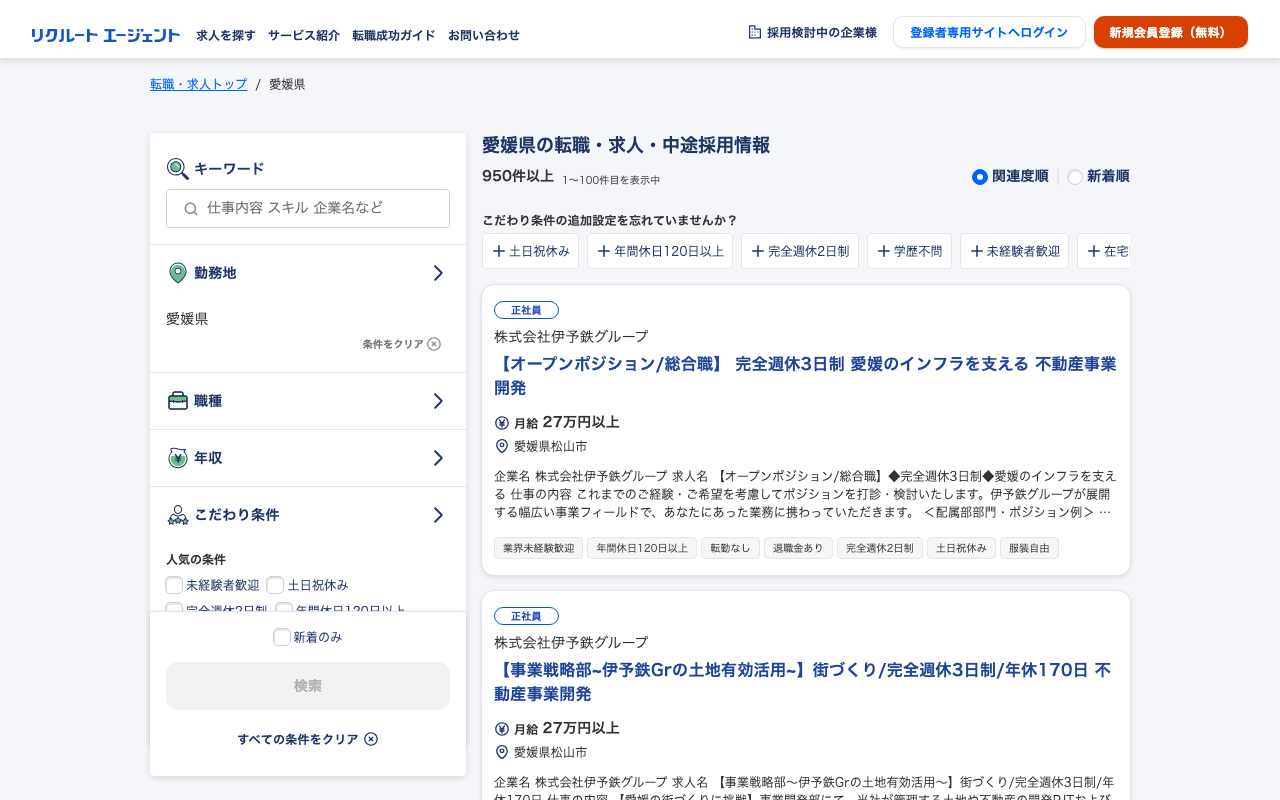
Task: Click the plus icon on 年間休日120日以上 suggestion chip
Action: click(x=604, y=251)
